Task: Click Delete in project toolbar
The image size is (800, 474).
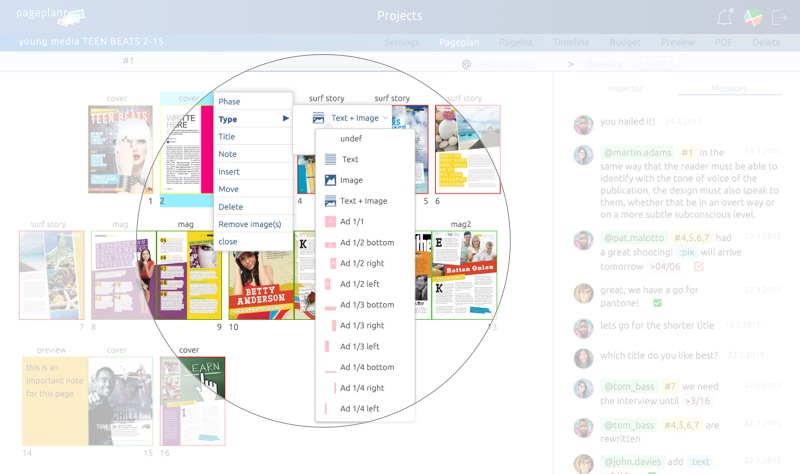Action: [x=766, y=42]
